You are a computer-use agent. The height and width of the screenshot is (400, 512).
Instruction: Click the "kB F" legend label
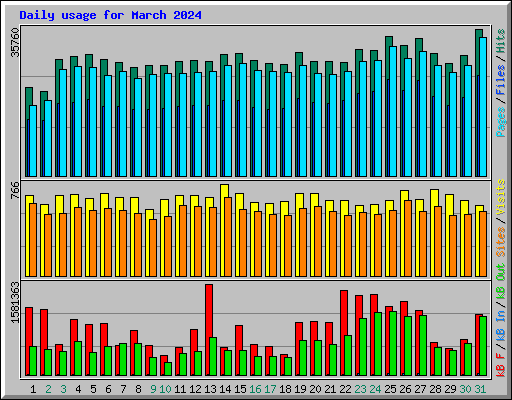[501, 365]
